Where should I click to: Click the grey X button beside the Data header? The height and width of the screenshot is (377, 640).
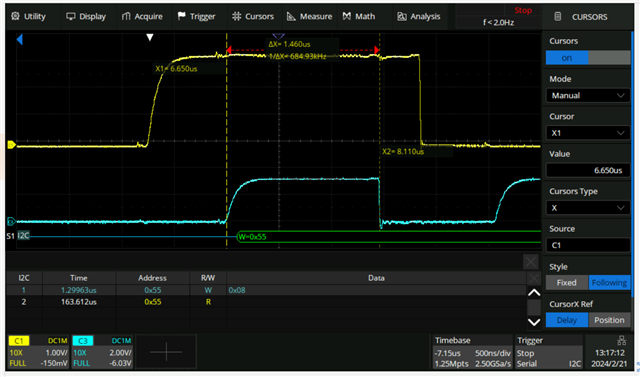point(533,279)
